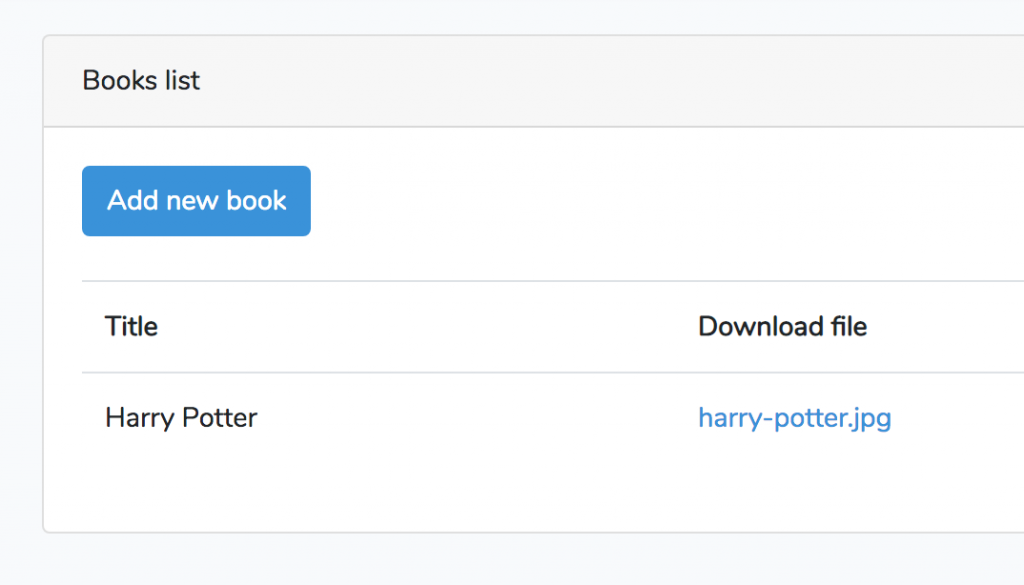Sort files by clicking Download file heading
This screenshot has width=1024, height=585.
[x=782, y=327]
